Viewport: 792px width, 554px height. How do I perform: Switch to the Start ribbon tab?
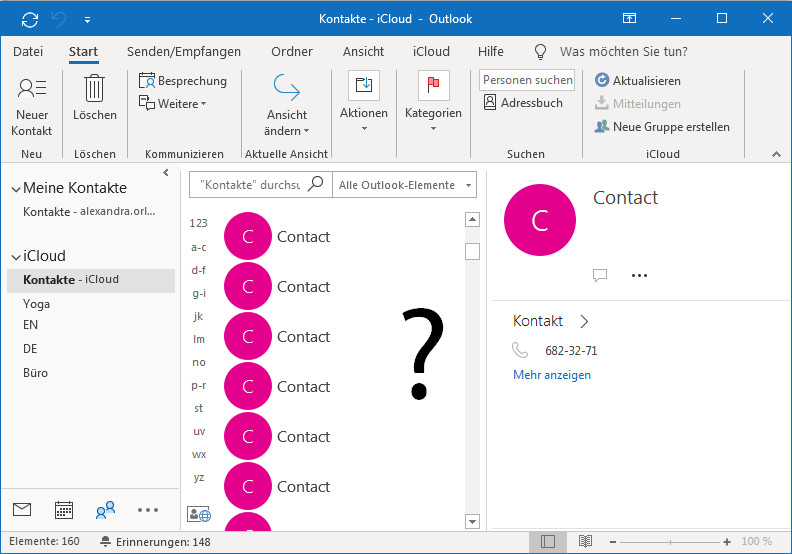coord(83,52)
